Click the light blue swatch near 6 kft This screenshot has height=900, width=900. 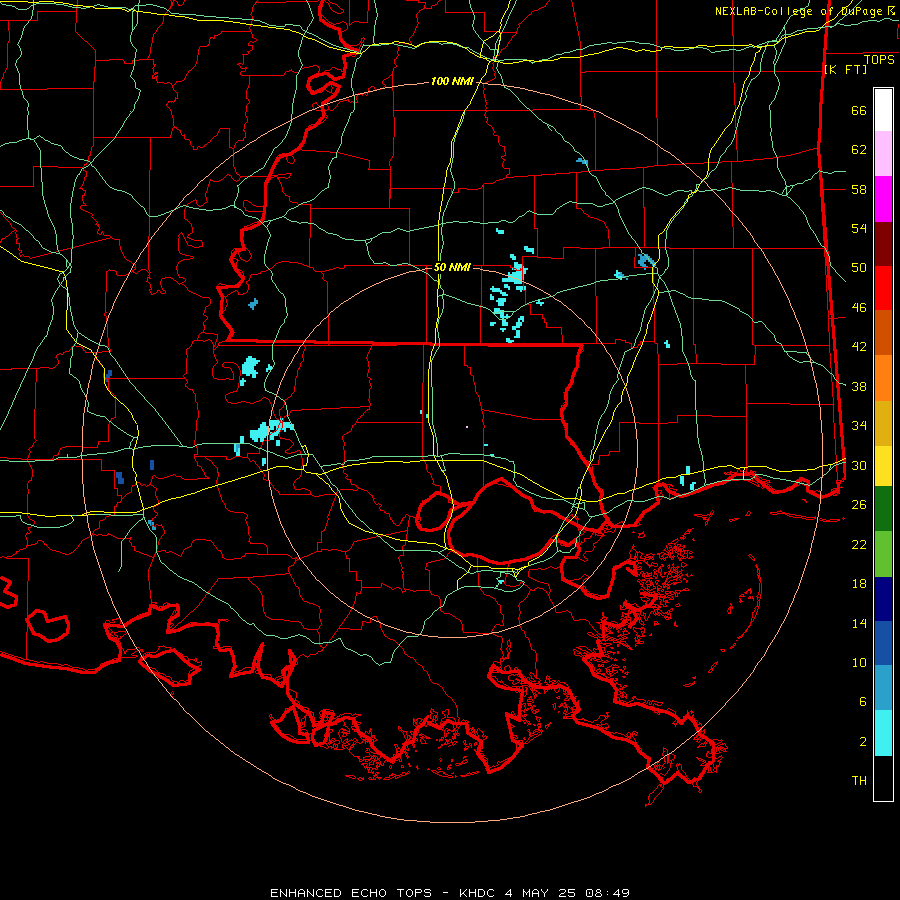(x=883, y=688)
